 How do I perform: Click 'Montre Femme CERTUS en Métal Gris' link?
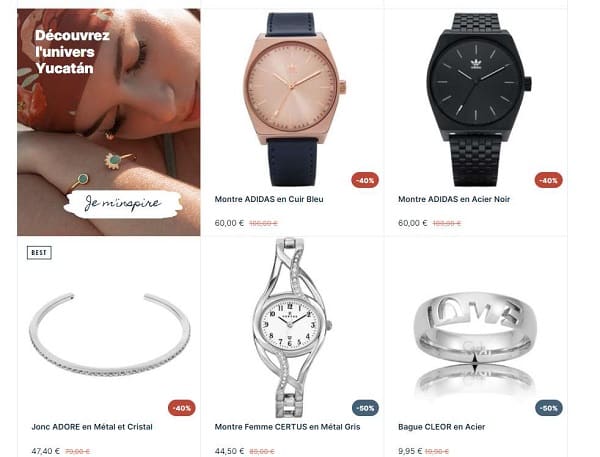tap(287, 427)
